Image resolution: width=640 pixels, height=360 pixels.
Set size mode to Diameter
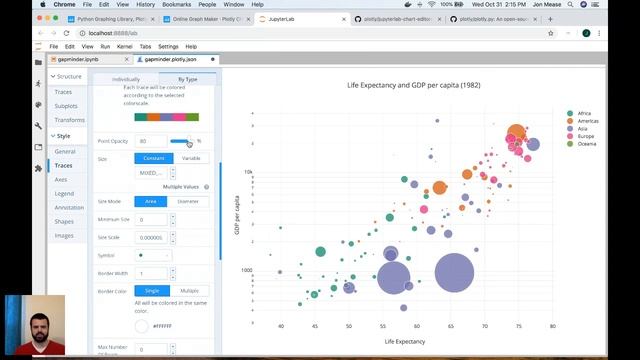[188, 201]
